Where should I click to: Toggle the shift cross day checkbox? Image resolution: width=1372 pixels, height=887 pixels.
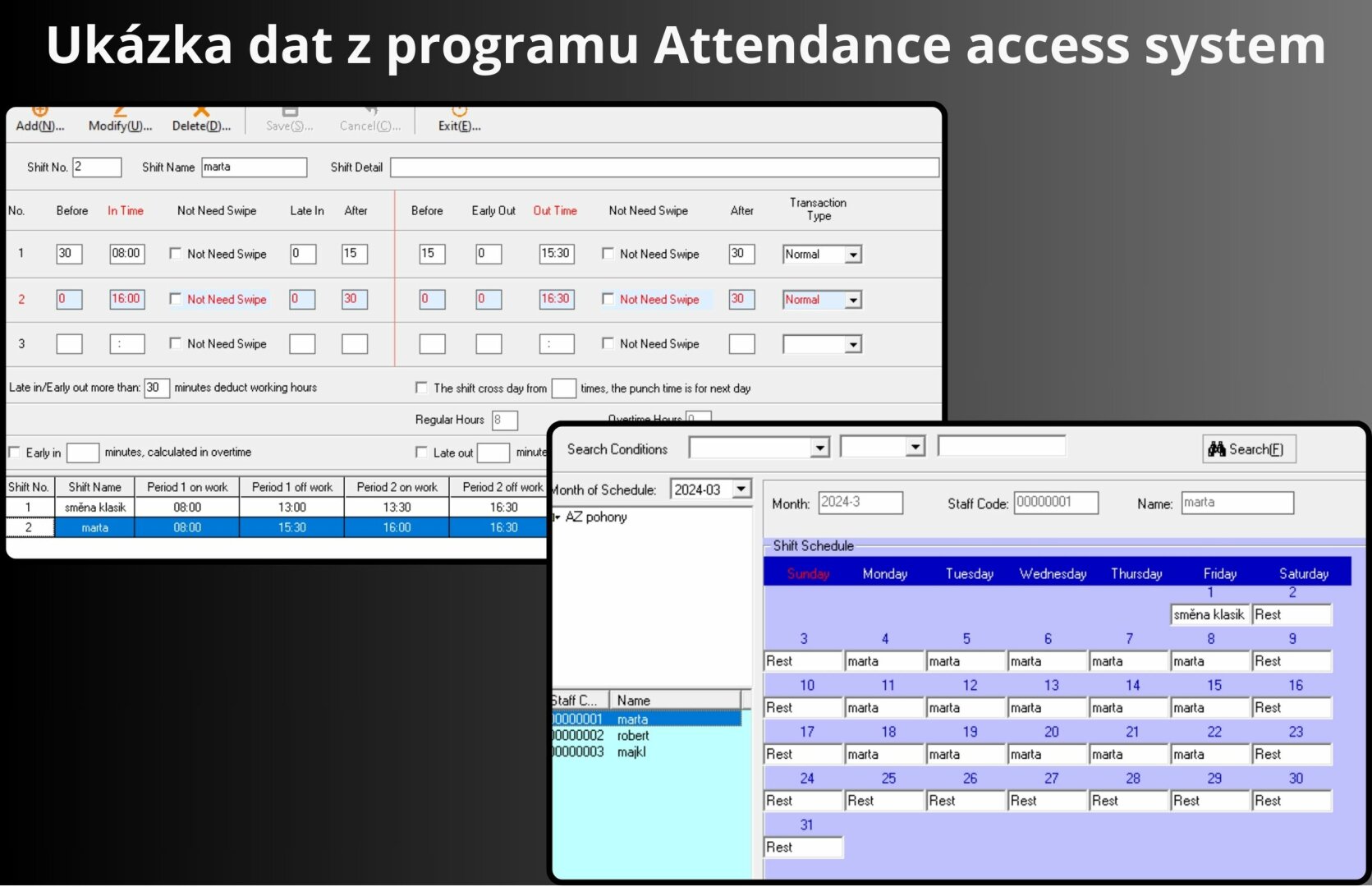(x=421, y=388)
